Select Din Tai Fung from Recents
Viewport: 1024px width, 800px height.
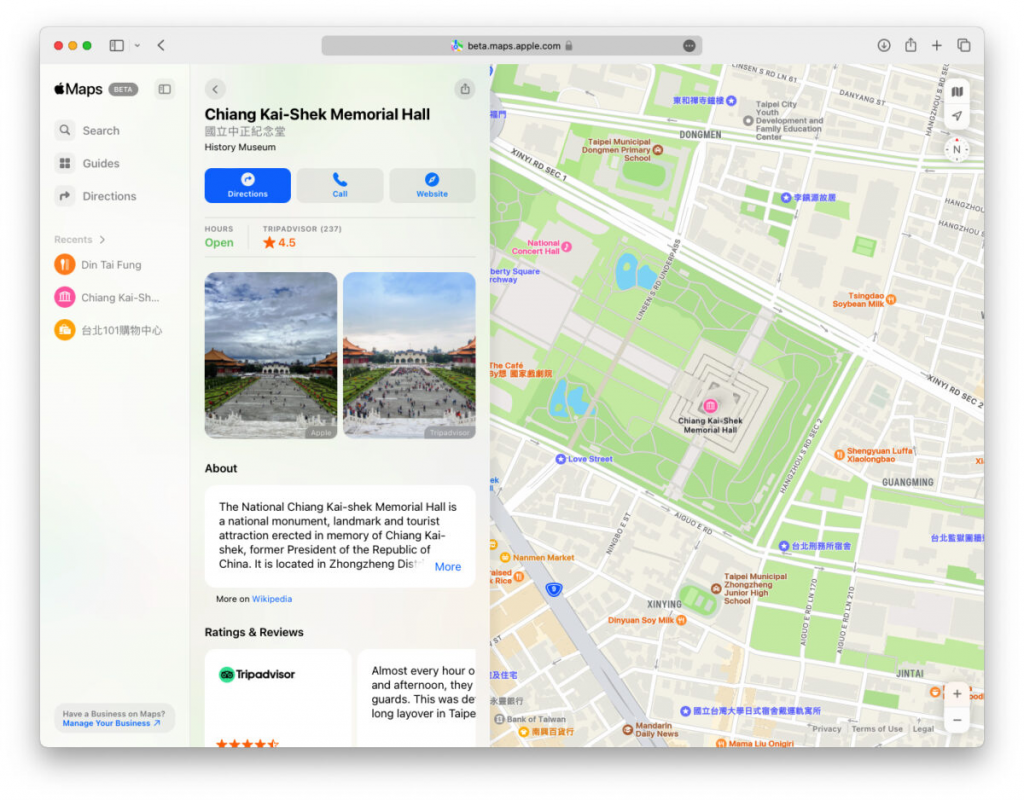pos(102,264)
